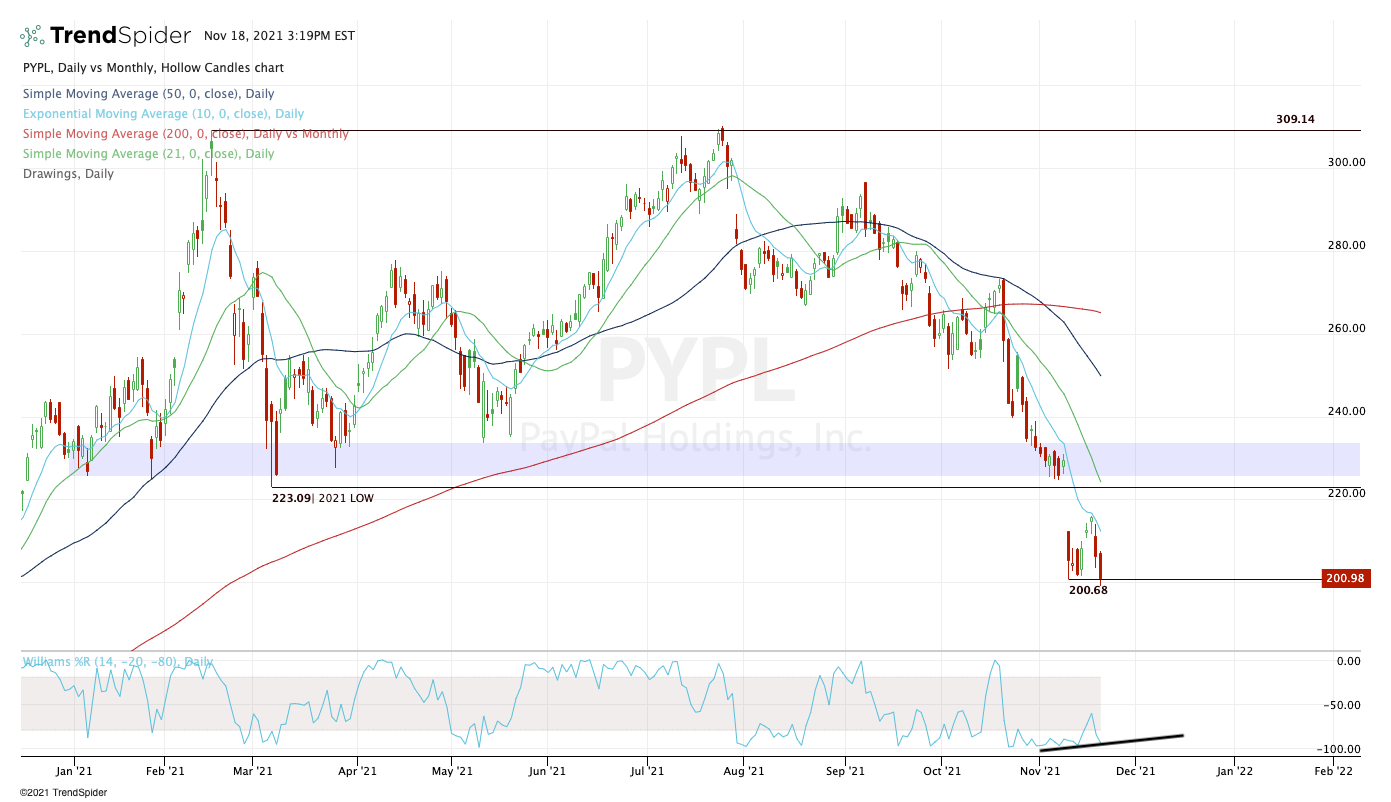Select the black trendline in the Williams %R panel

coord(1112,743)
